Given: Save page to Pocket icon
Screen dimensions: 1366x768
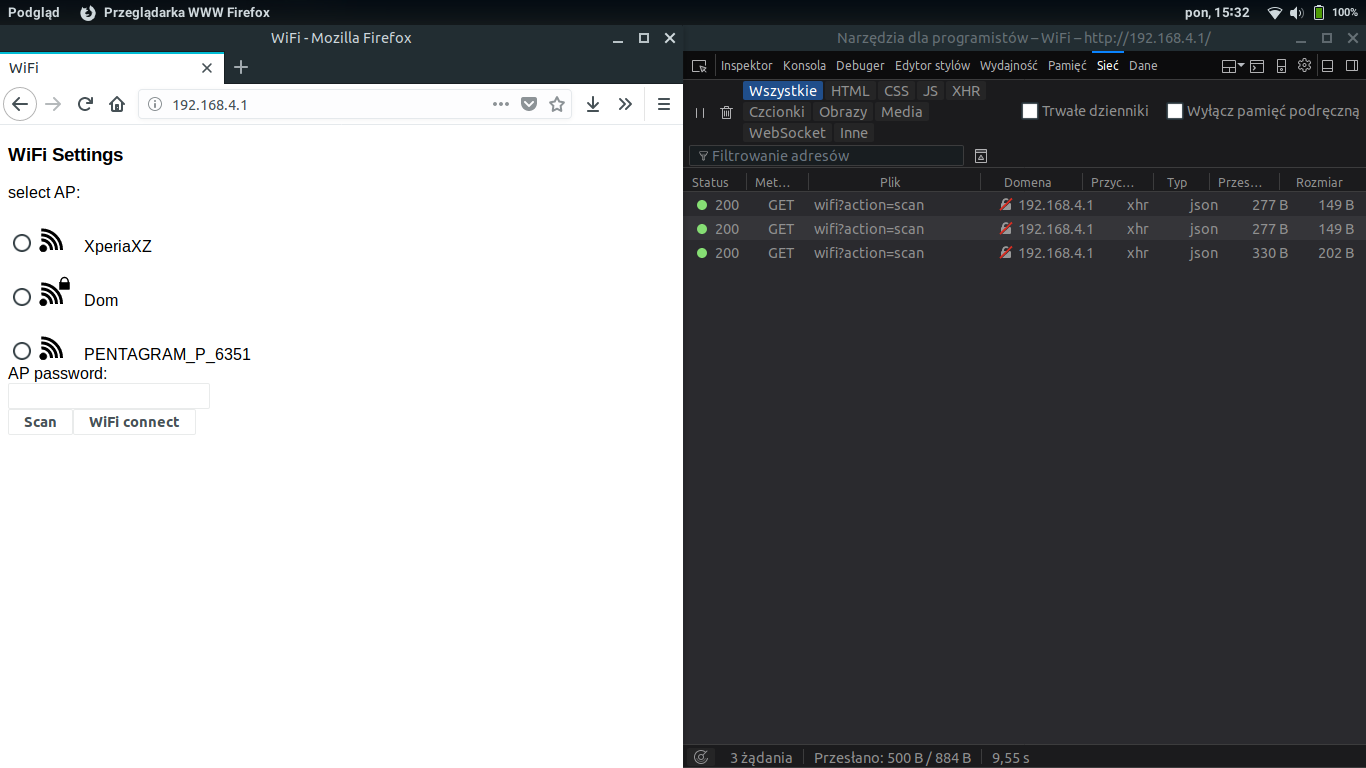Looking at the screenshot, I should [529, 104].
